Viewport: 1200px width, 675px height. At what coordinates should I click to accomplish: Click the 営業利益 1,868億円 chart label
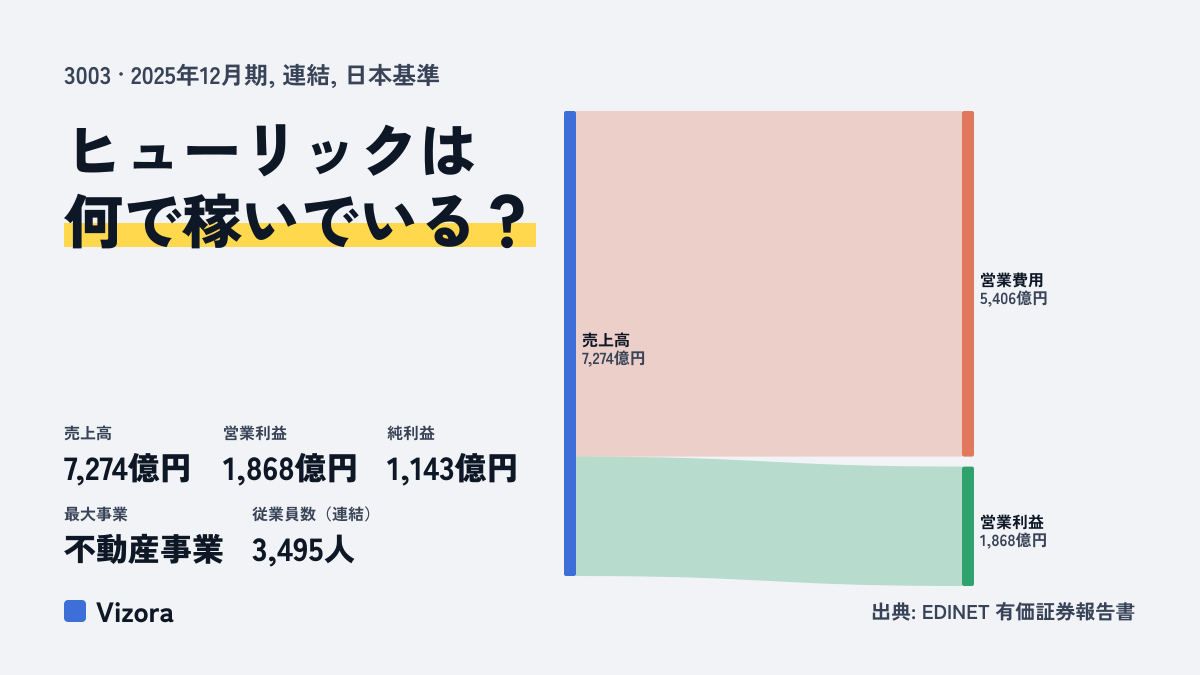point(1013,531)
